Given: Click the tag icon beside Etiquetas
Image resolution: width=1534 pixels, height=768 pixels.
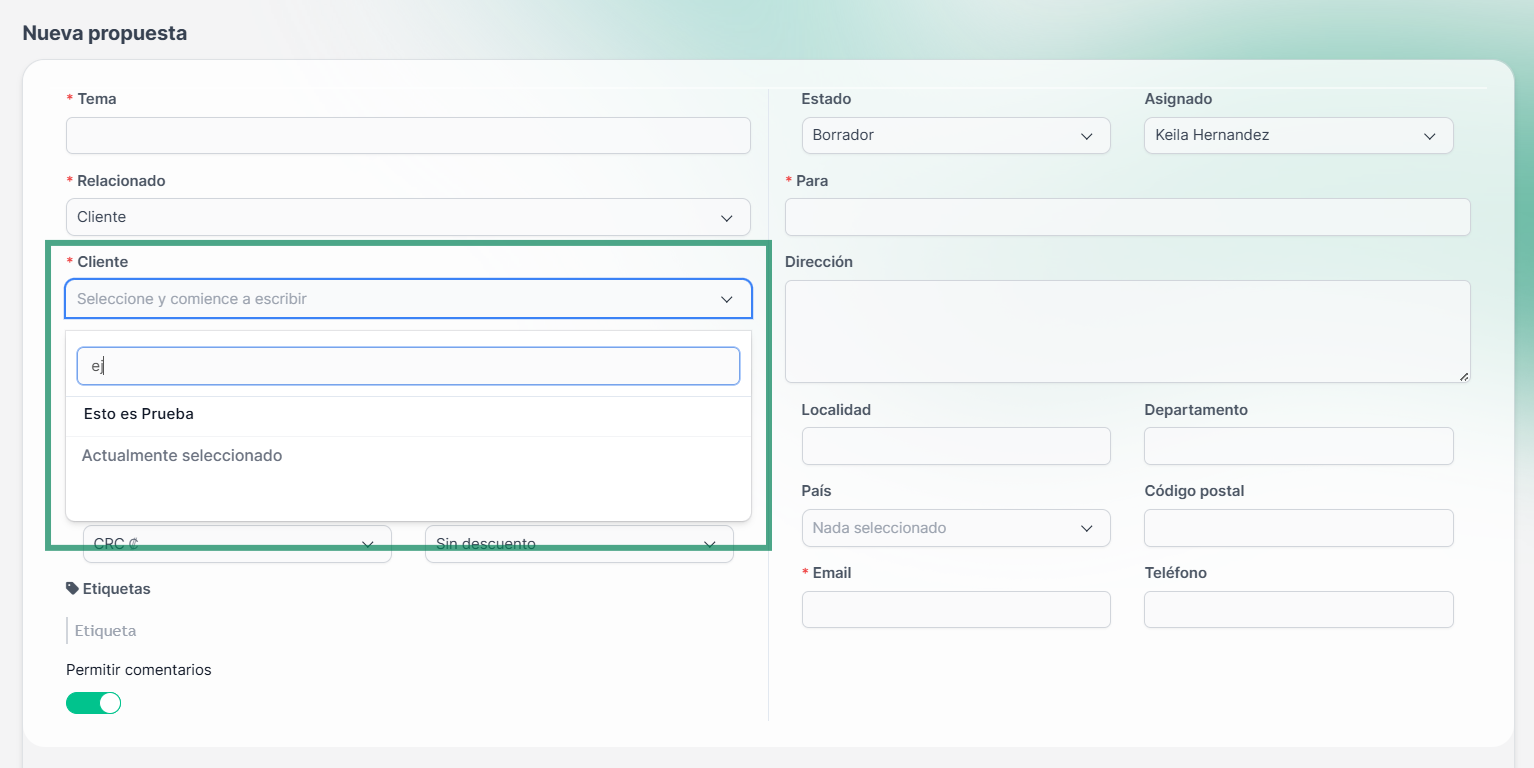Looking at the screenshot, I should [x=72, y=589].
